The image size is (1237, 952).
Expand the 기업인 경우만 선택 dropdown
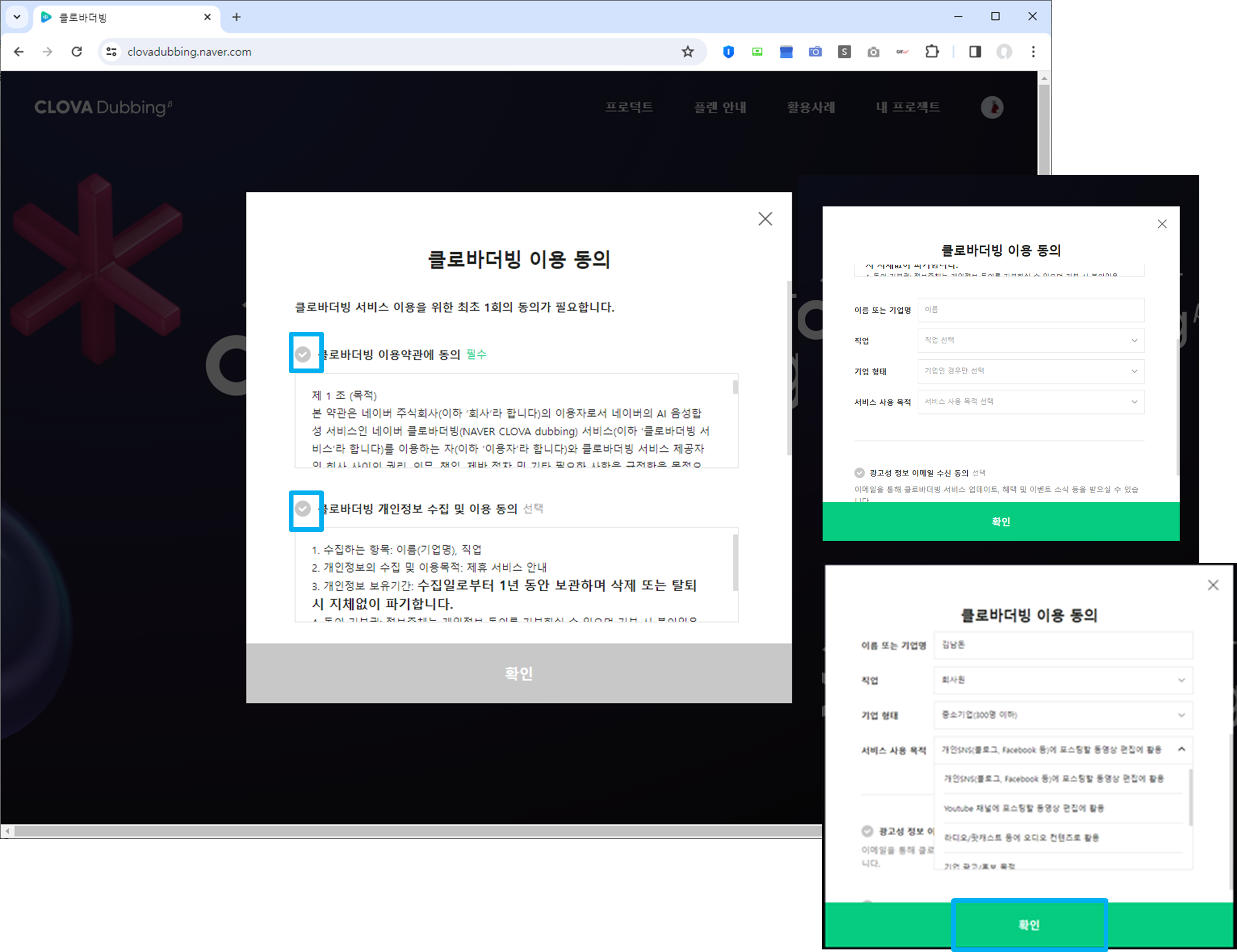tap(1030, 371)
